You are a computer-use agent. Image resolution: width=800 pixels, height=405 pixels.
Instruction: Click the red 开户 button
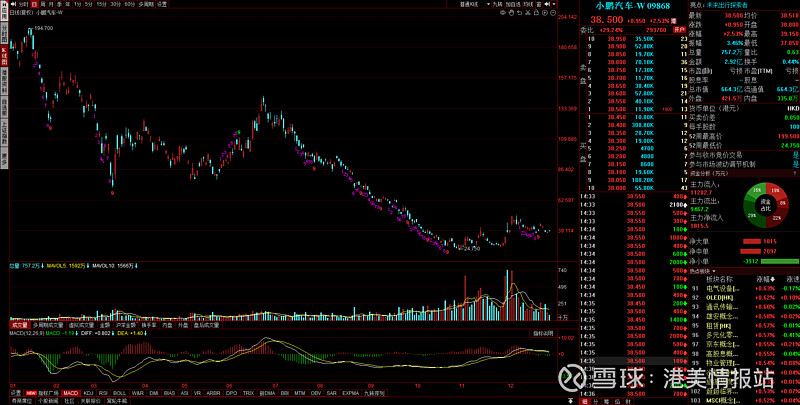[680, 30]
